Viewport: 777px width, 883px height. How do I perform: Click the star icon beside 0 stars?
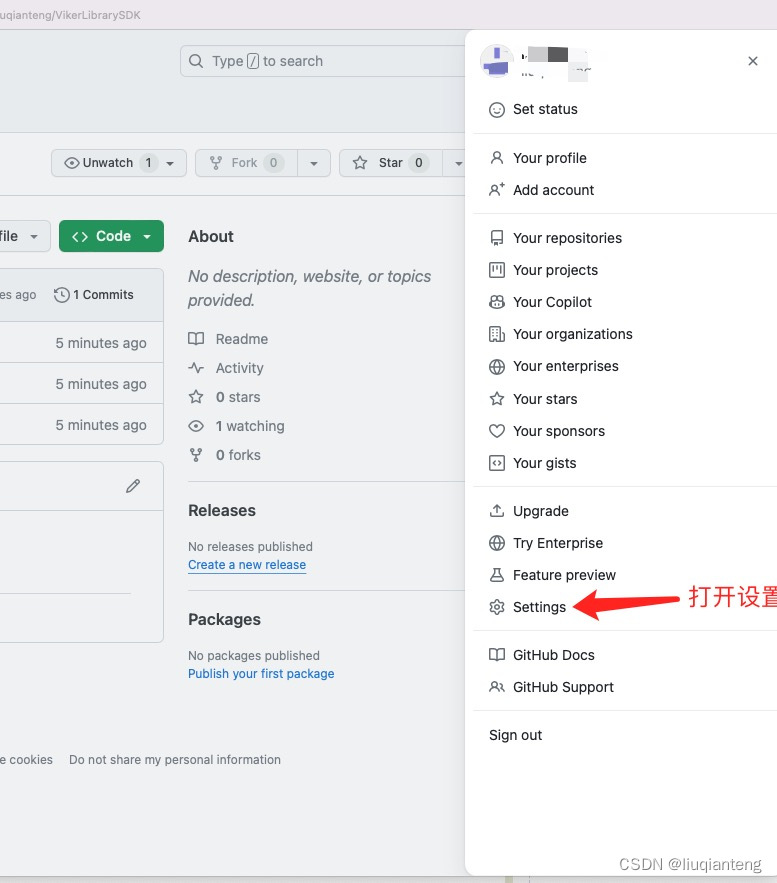point(196,396)
